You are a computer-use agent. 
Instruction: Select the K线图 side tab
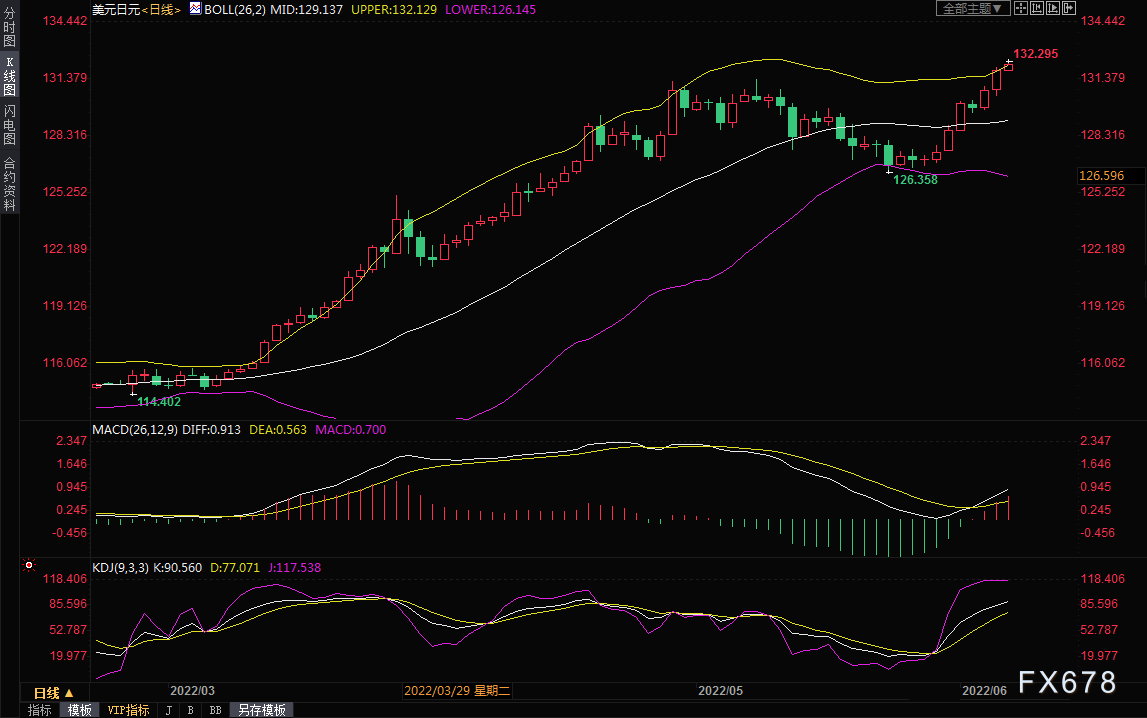pyautogui.click(x=10, y=76)
